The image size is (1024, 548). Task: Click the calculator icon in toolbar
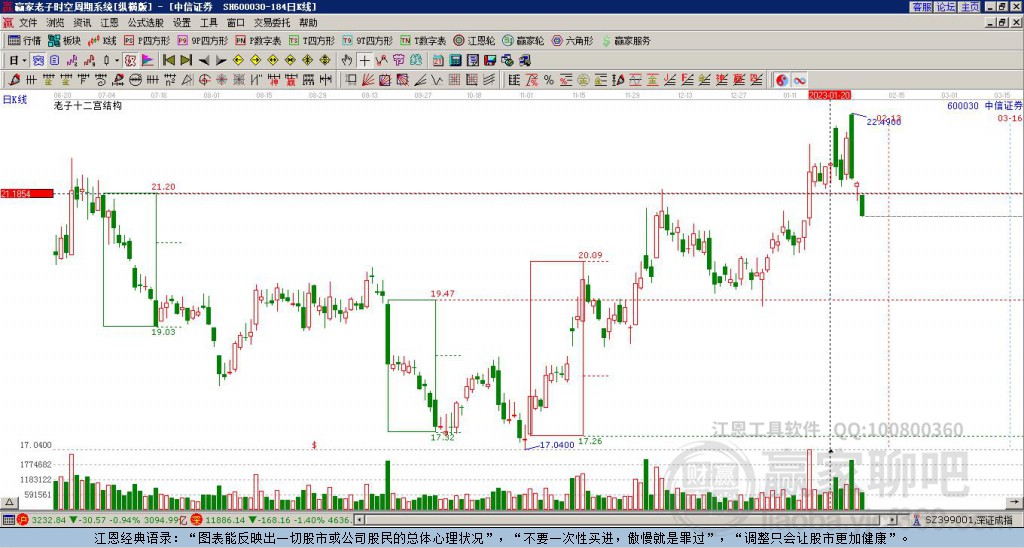[455, 61]
